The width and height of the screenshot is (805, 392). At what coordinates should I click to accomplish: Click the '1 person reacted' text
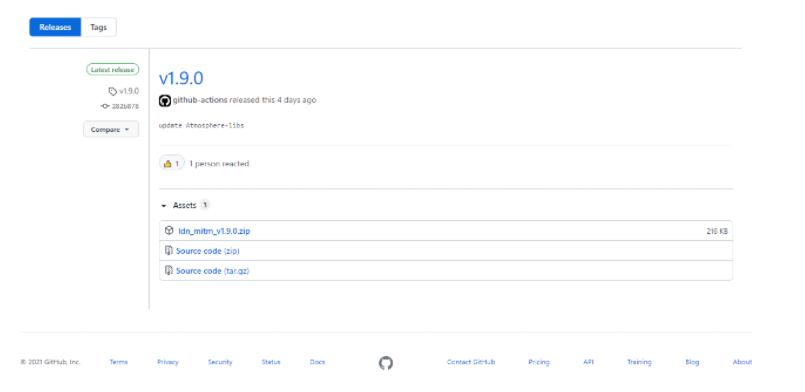tap(219, 164)
